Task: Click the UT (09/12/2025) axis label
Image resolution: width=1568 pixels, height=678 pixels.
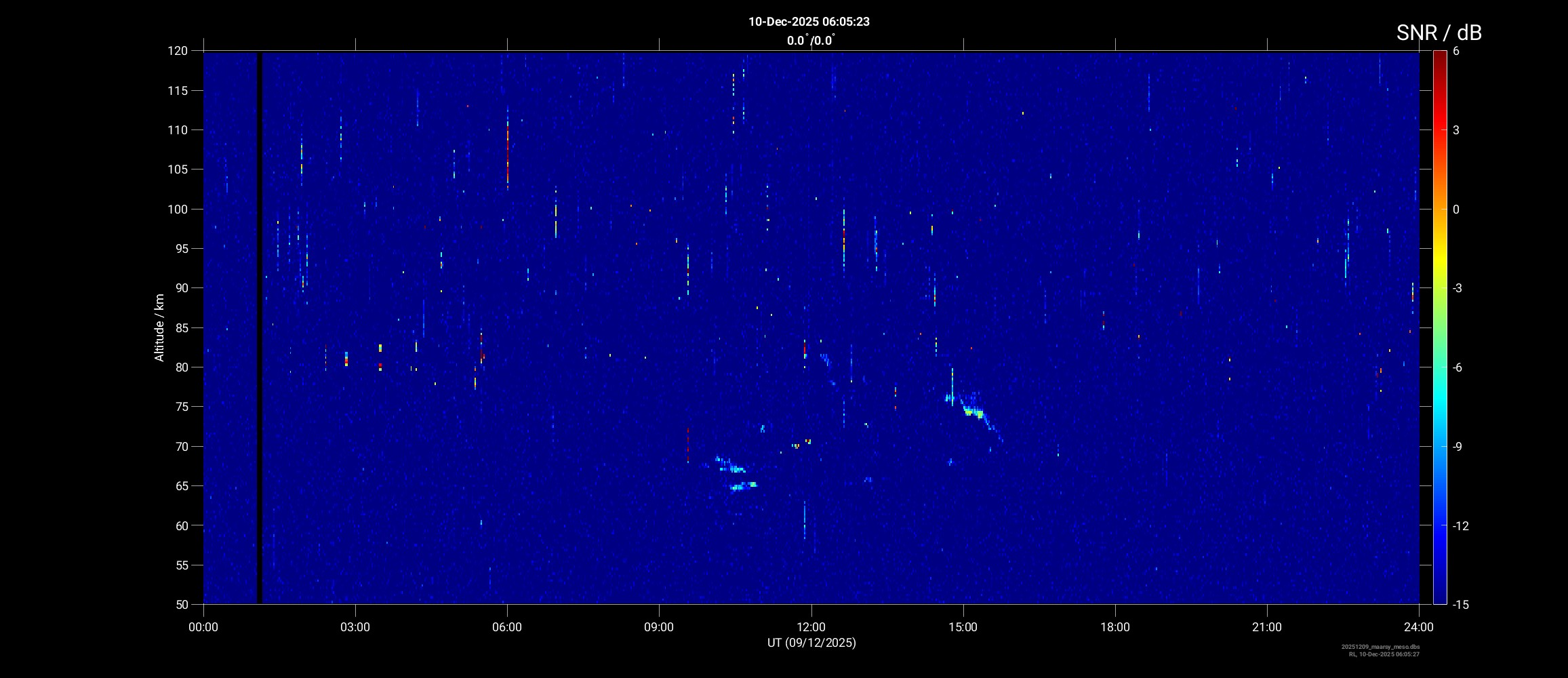Action: pos(811,643)
